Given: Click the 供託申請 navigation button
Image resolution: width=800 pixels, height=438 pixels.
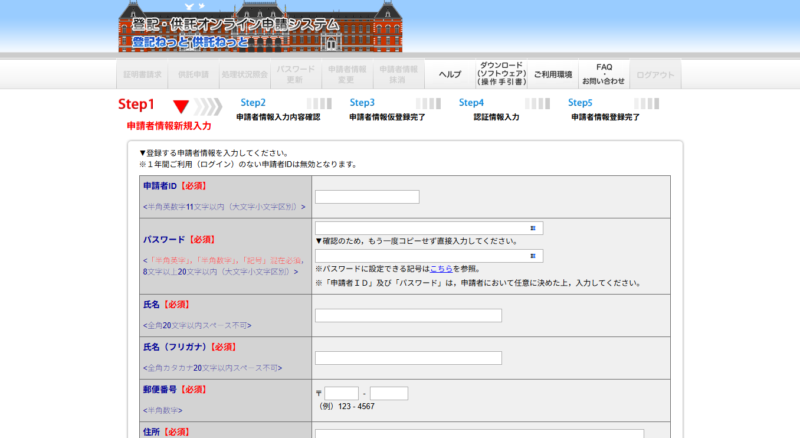Looking at the screenshot, I should click(193, 74).
